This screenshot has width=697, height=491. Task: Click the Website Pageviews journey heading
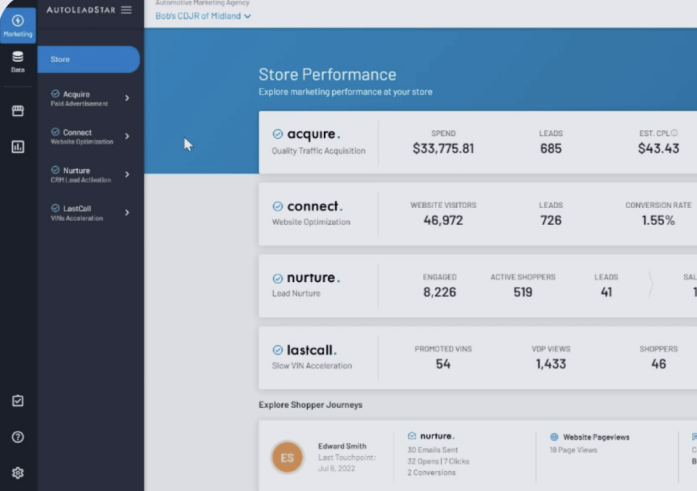point(596,437)
